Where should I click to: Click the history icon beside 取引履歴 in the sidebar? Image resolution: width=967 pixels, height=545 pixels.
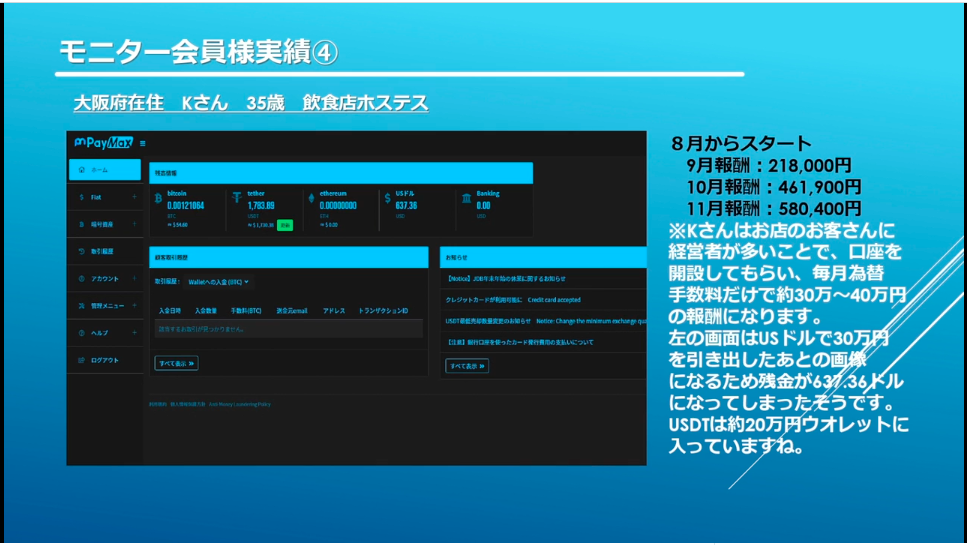pyautogui.click(x=81, y=252)
